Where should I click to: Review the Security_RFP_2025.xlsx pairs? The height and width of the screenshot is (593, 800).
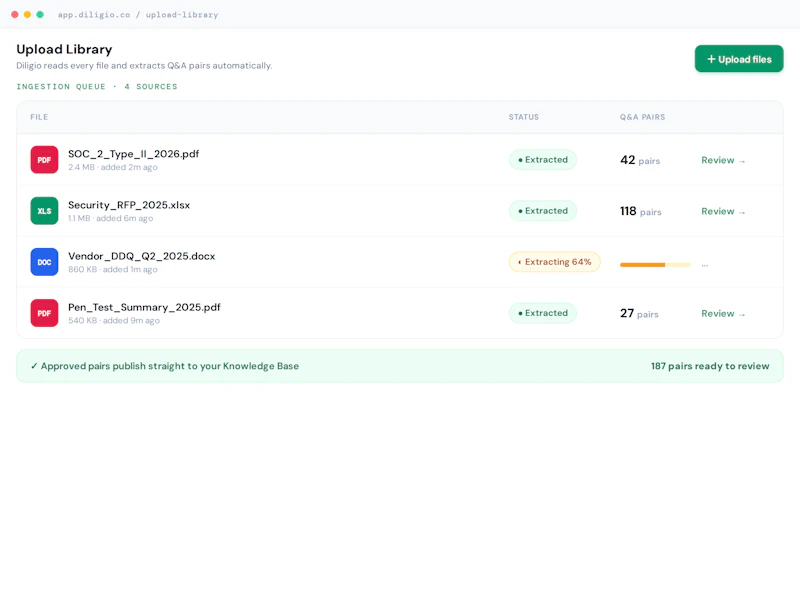click(x=723, y=211)
